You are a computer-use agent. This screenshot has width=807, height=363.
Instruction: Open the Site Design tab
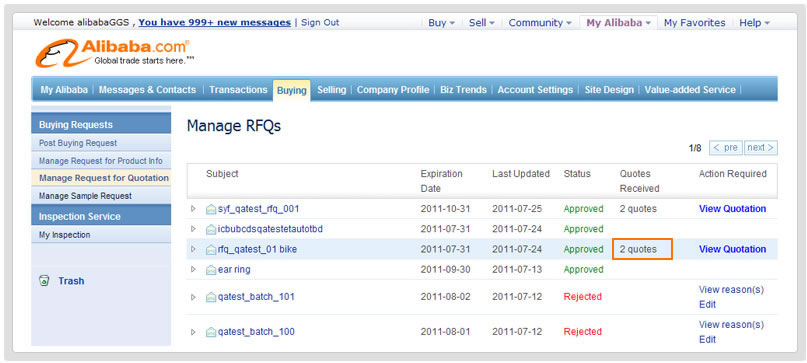(609, 90)
